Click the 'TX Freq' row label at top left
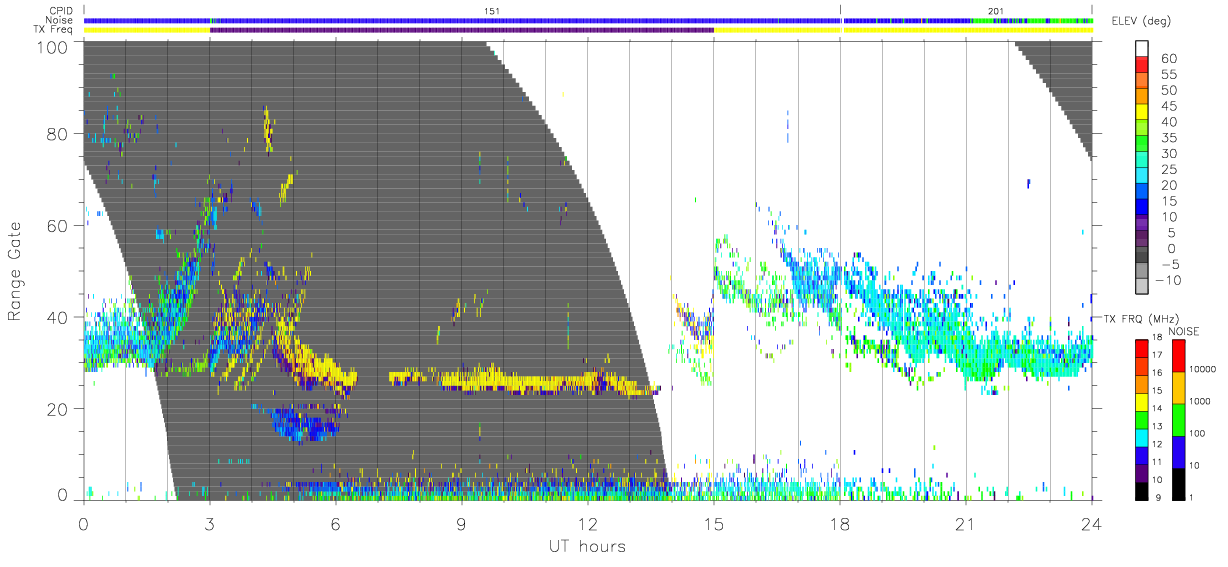The height and width of the screenshot is (567, 1228). (x=52, y=30)
